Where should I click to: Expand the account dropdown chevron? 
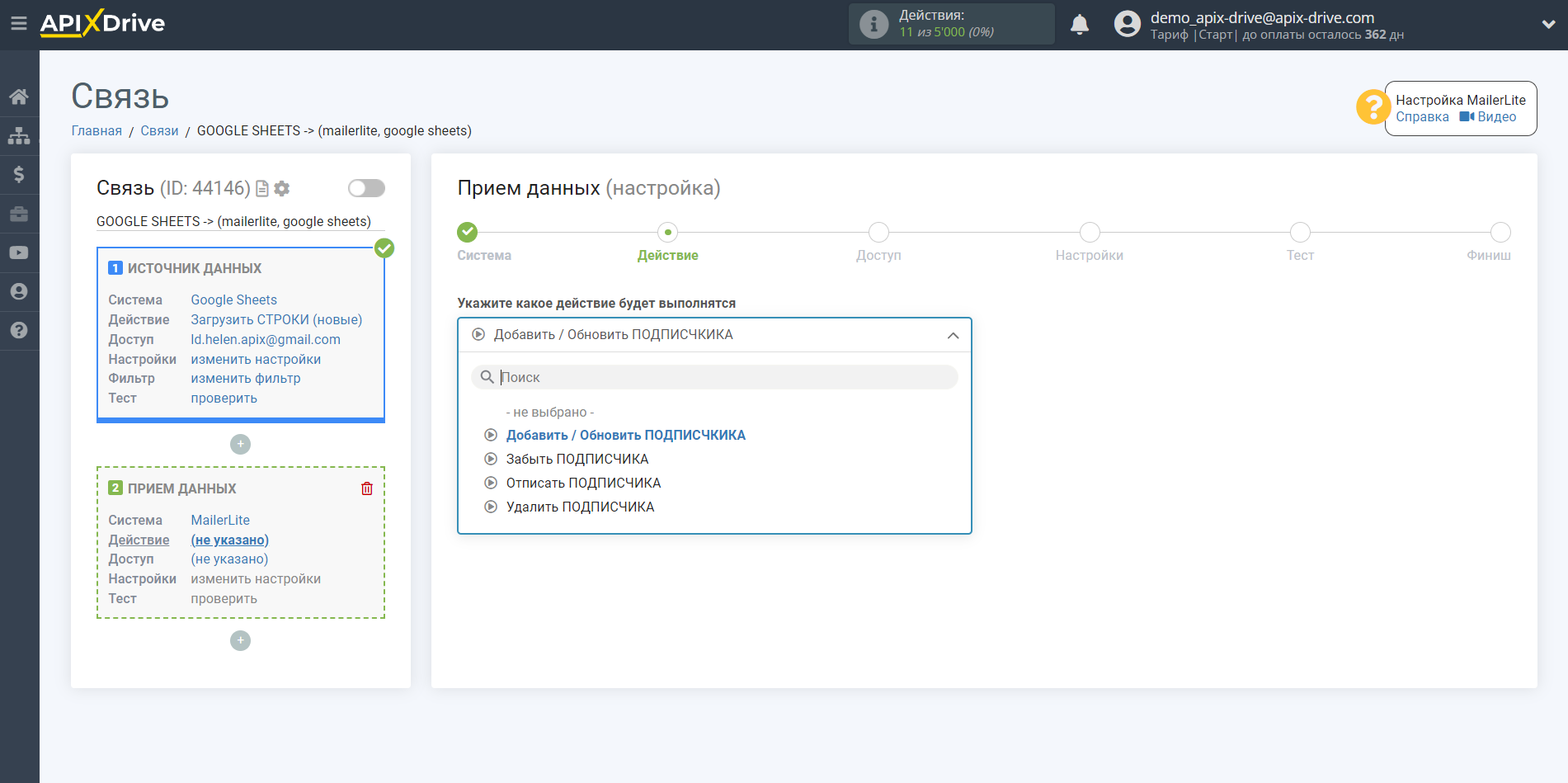tap(1548, 25)
